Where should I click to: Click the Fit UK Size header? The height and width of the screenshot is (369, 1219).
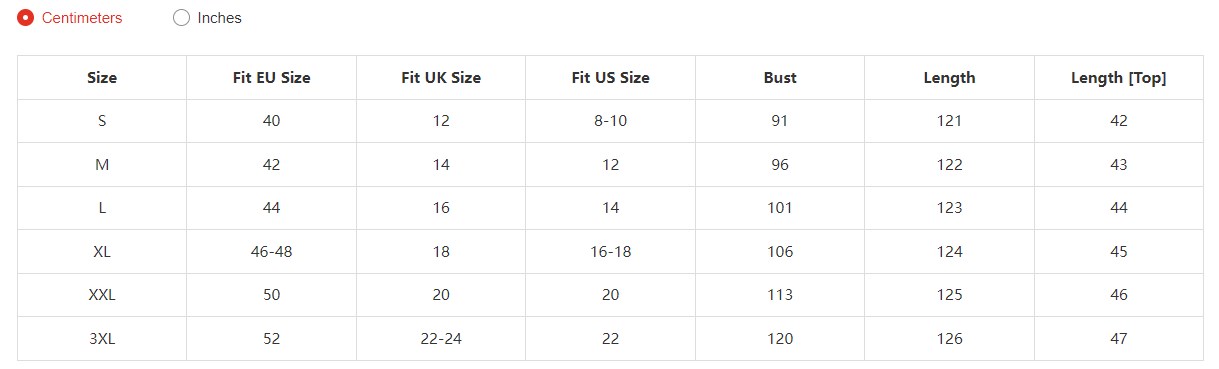tap(441, 78)
